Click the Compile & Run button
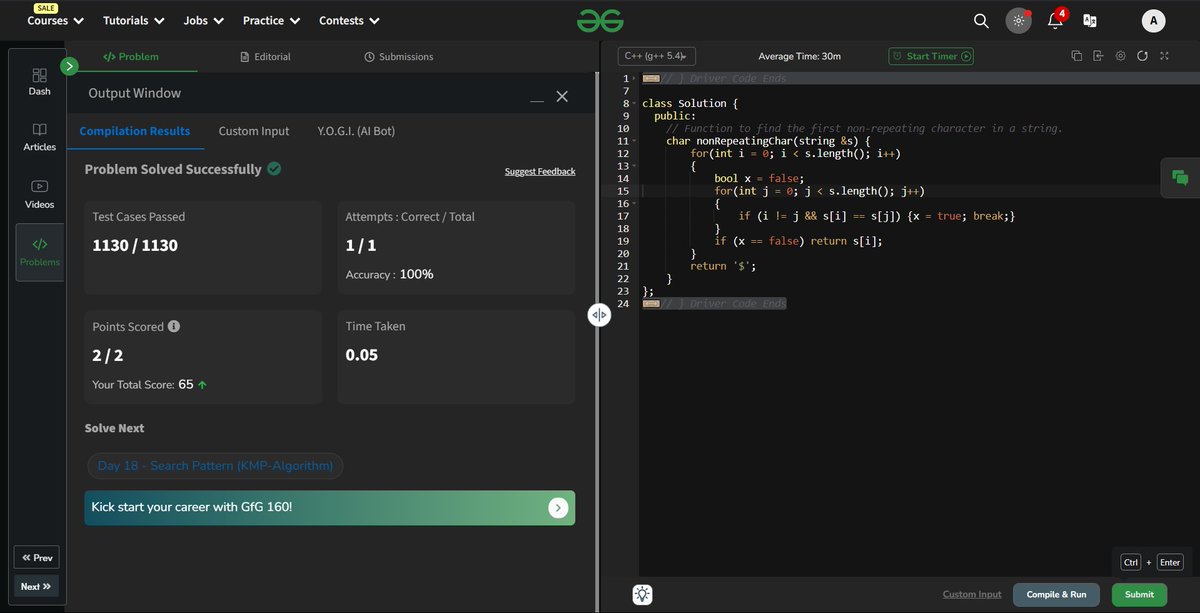The height and width of the screenshot is (613, 1200). (x=1056, y=594)
